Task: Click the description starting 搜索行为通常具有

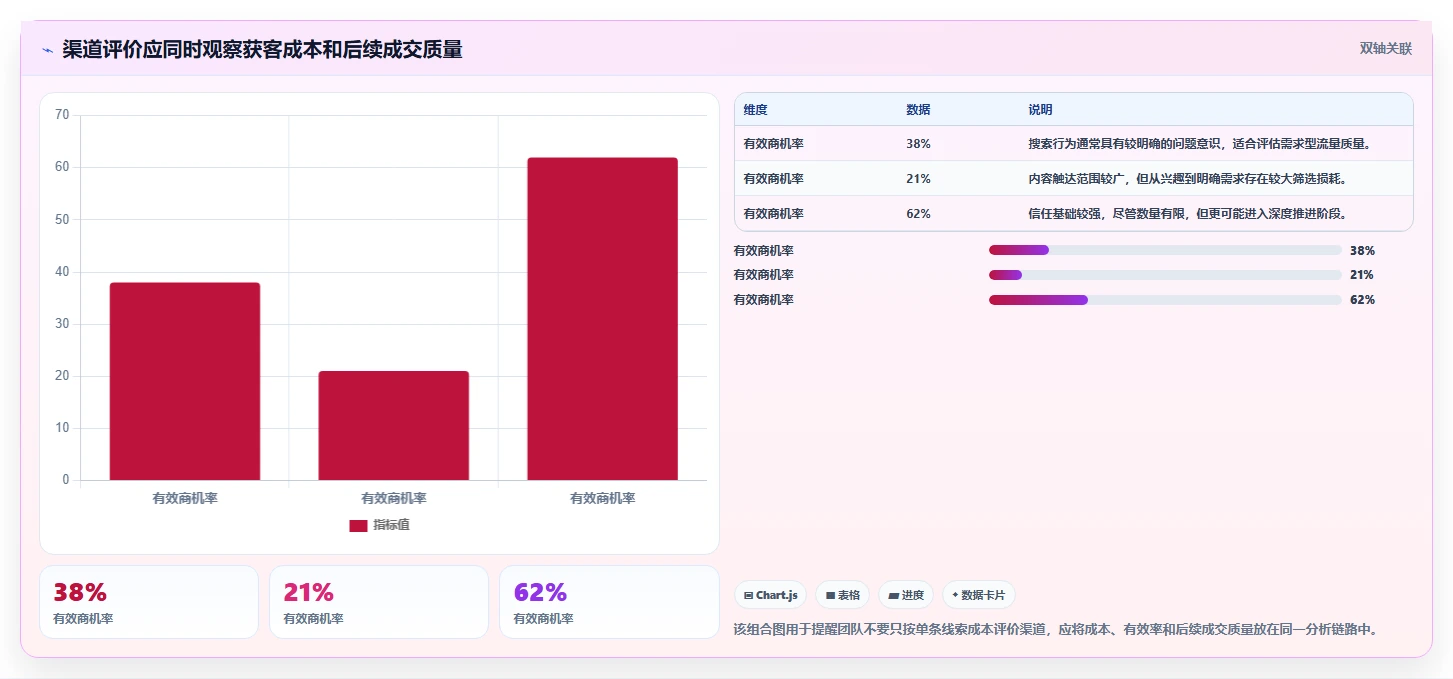Action: (1199, 144)
